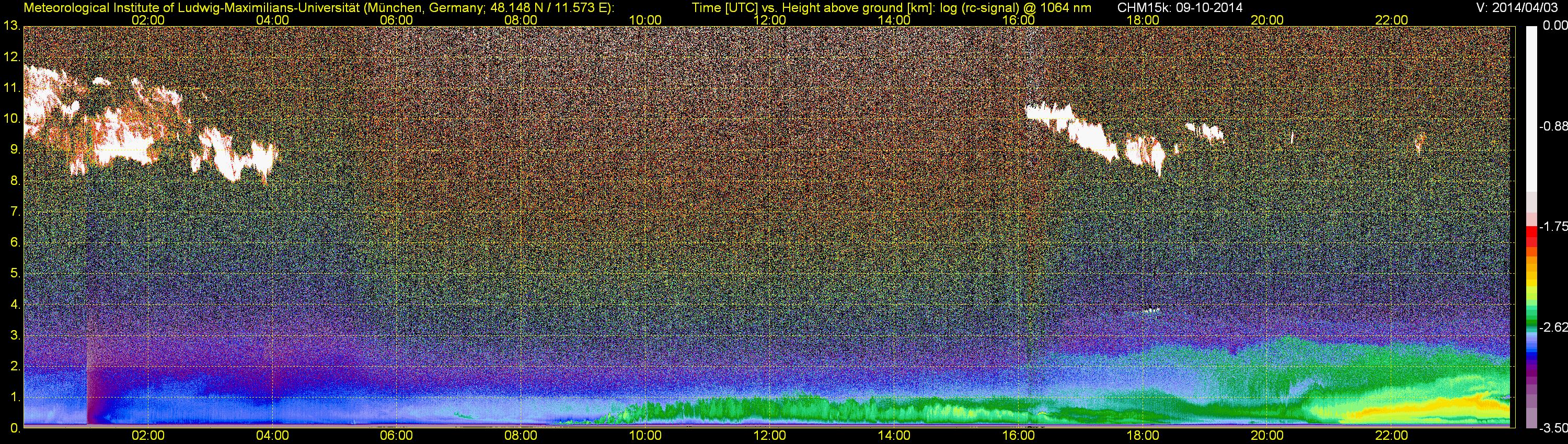Click the 13. height axis label
This screenshot has height=444, width=1568.
[12, 26]
